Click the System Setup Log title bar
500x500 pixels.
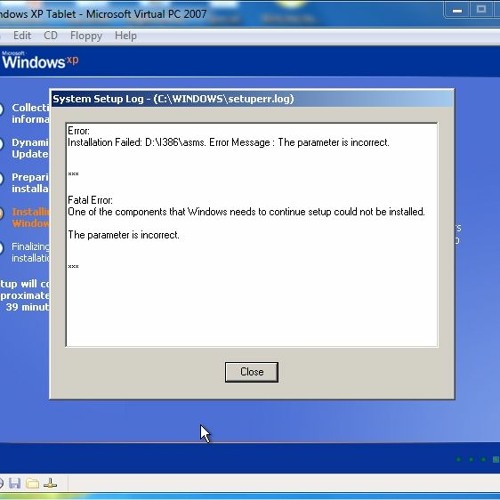[x=252, y=99]
